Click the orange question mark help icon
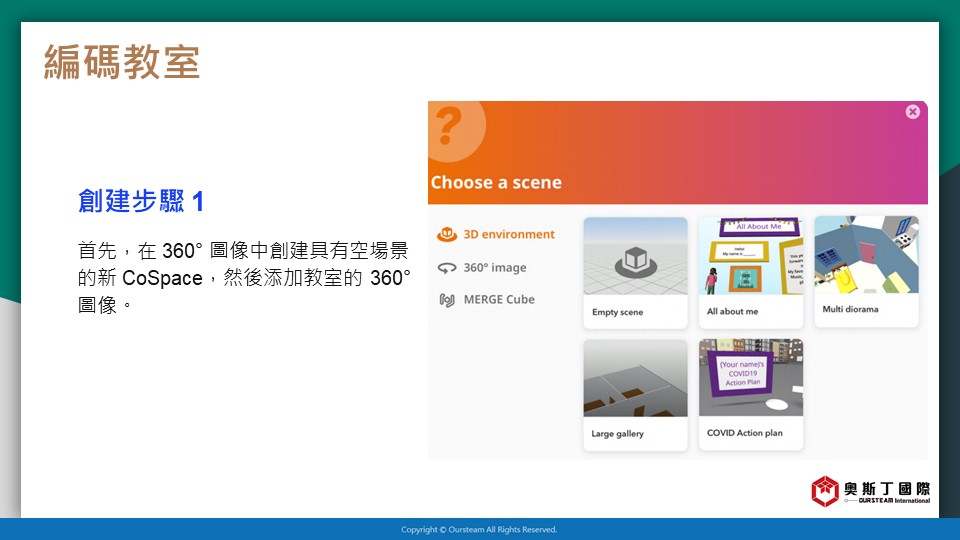Image resolution: width=960 pixels, height=540 pixels. (450, 127)
